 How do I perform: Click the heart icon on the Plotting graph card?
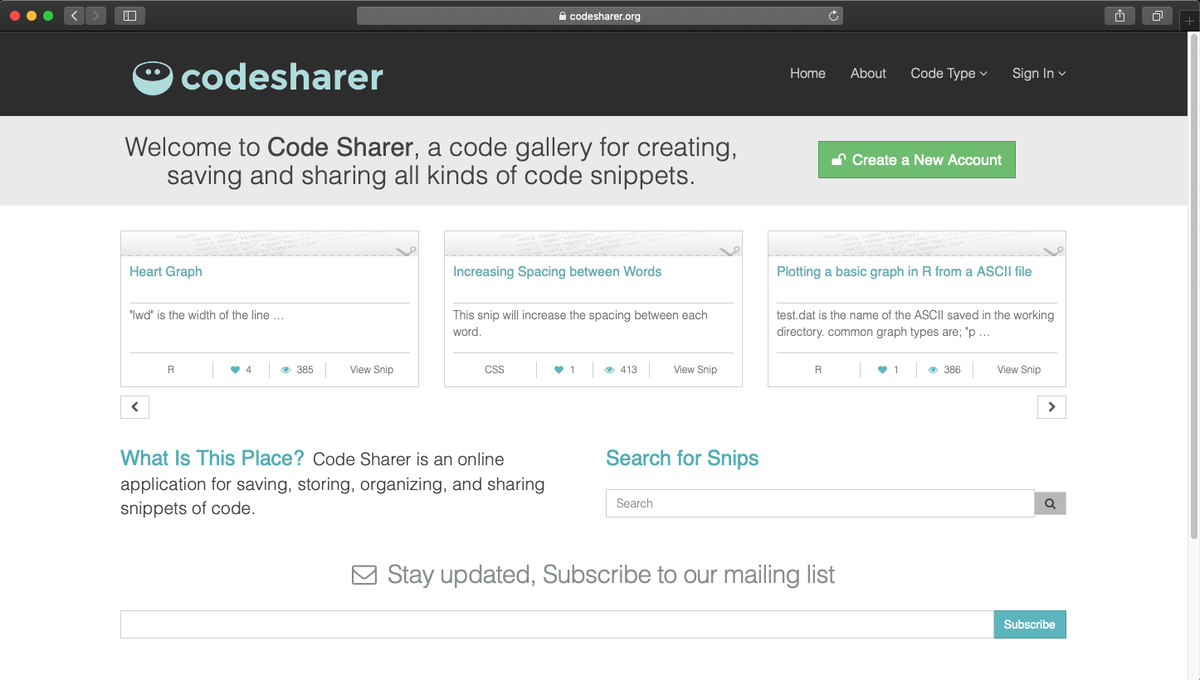pos(882,370)
